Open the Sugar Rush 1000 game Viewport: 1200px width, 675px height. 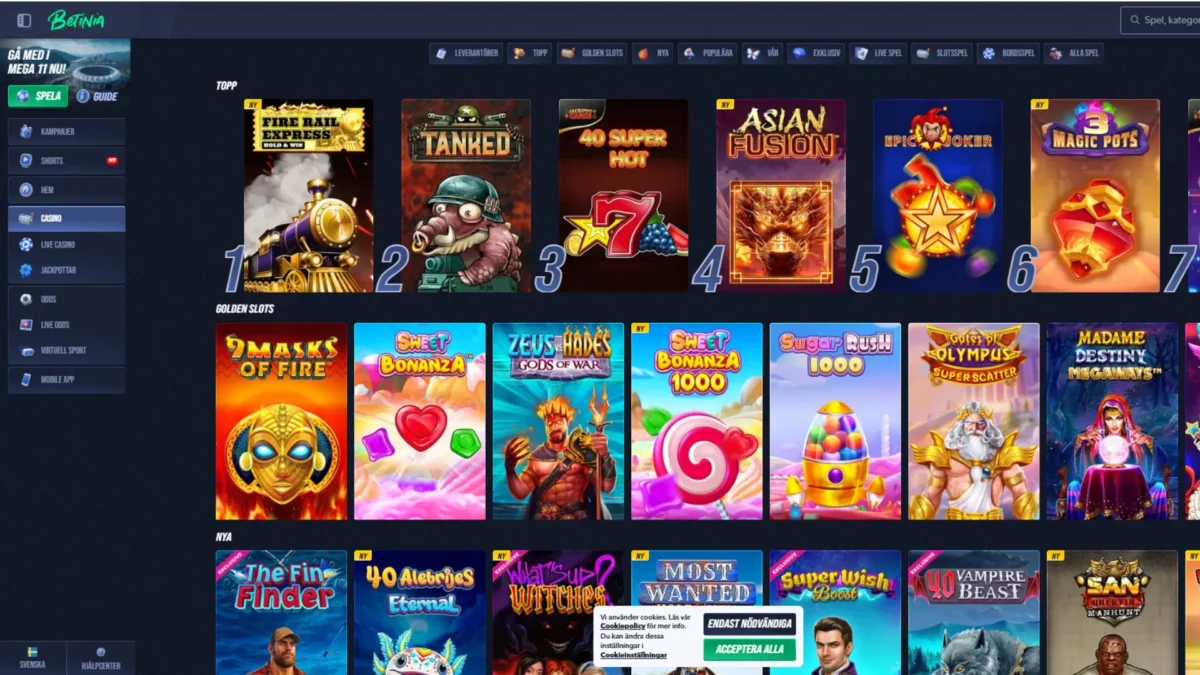pyautogui.click(x=835, y=421)
